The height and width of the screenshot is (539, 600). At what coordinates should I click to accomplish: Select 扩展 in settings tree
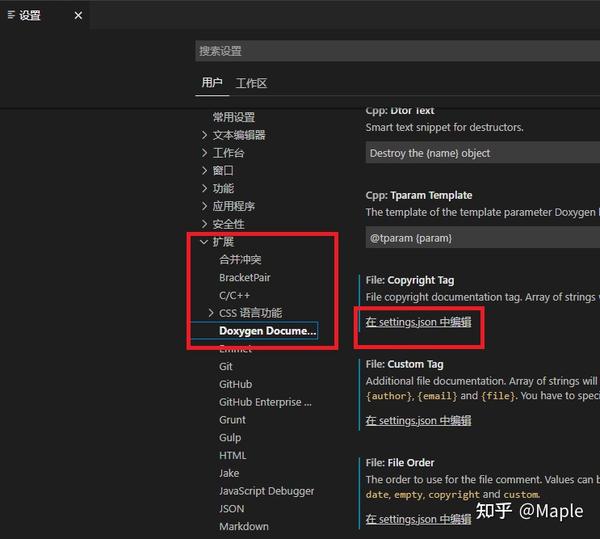point(223,242)
